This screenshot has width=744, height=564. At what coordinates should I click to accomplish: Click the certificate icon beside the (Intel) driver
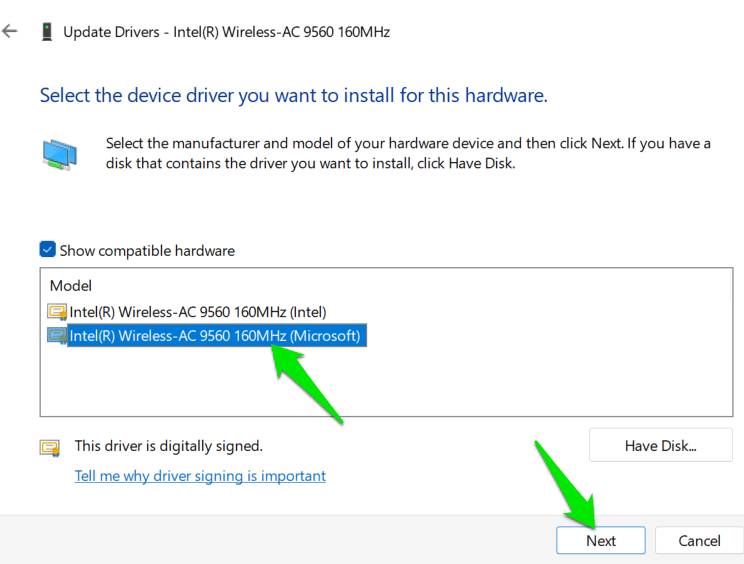[x=57, y=312]
